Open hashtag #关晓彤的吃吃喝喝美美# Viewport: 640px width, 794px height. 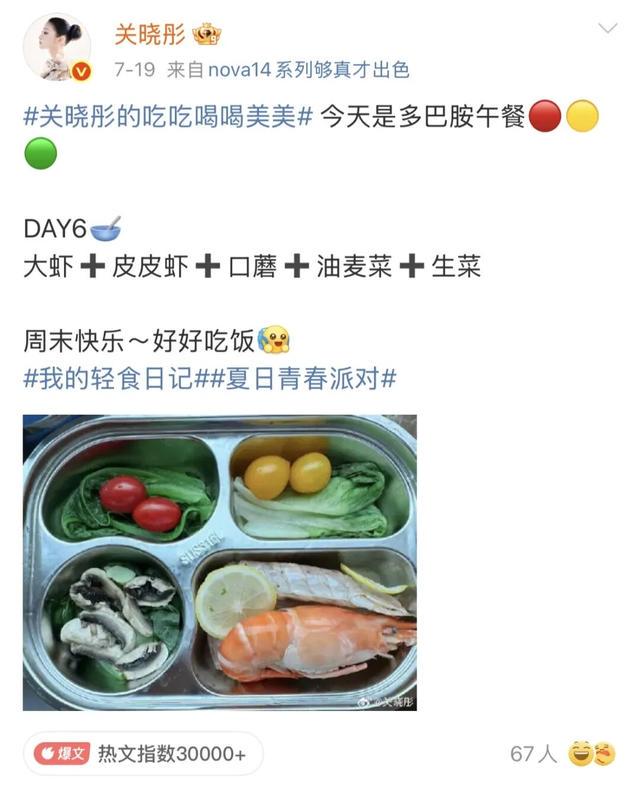coord(168,116)
